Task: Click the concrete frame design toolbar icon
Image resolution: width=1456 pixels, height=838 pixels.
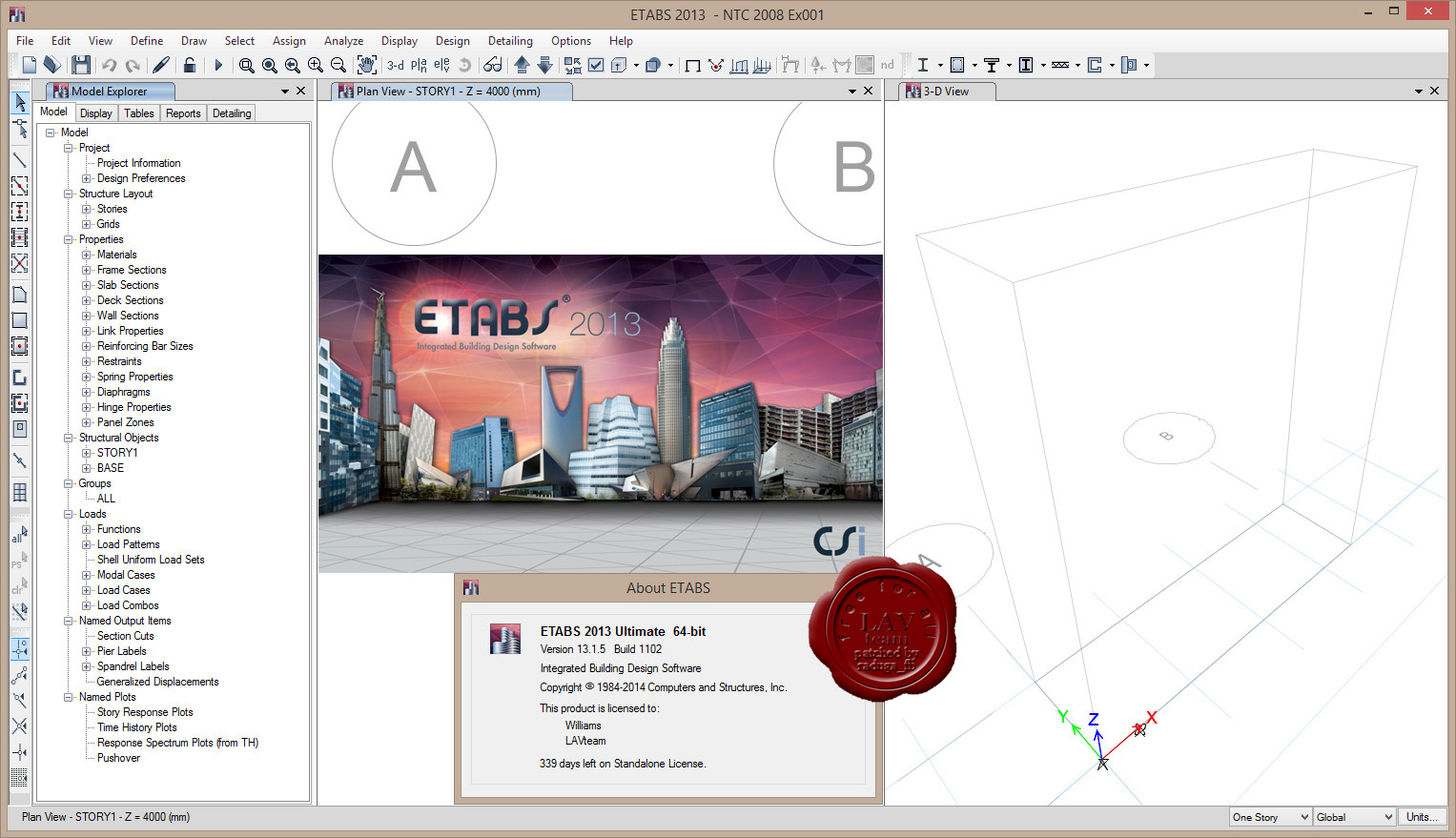Action: tap(957, 65)
